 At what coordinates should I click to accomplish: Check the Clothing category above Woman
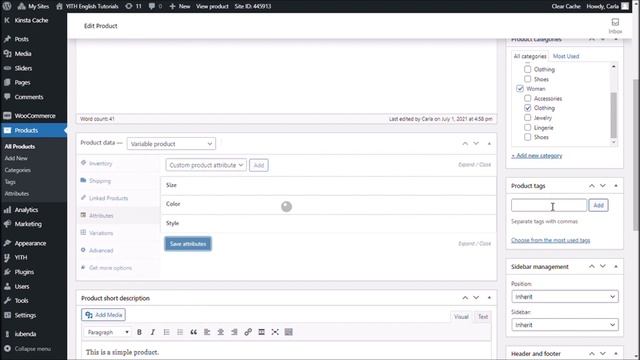pyautogui.click(x=527, y=69)
